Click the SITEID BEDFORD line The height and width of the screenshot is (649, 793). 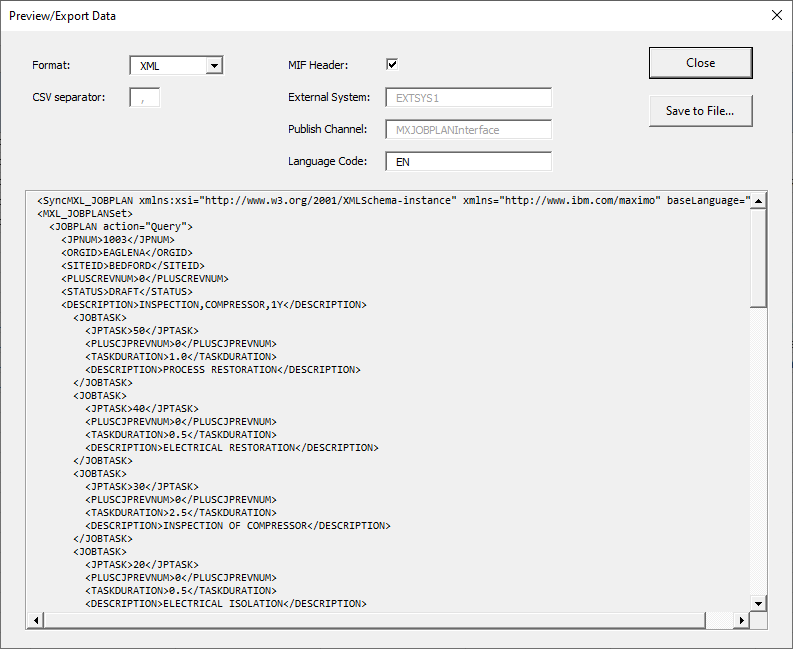coord(133,266)
